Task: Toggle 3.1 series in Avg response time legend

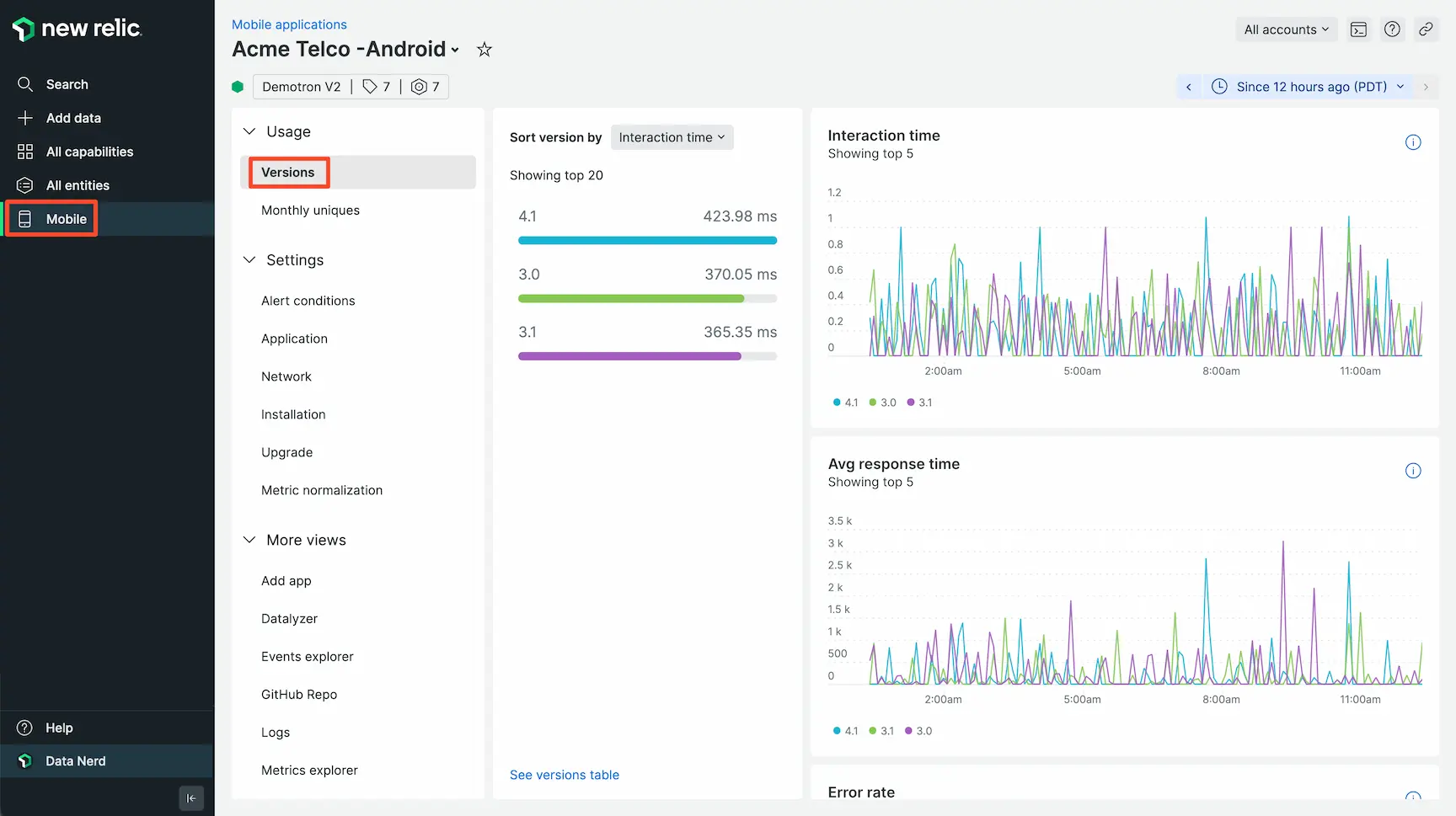Action: (x=881, y=731)
